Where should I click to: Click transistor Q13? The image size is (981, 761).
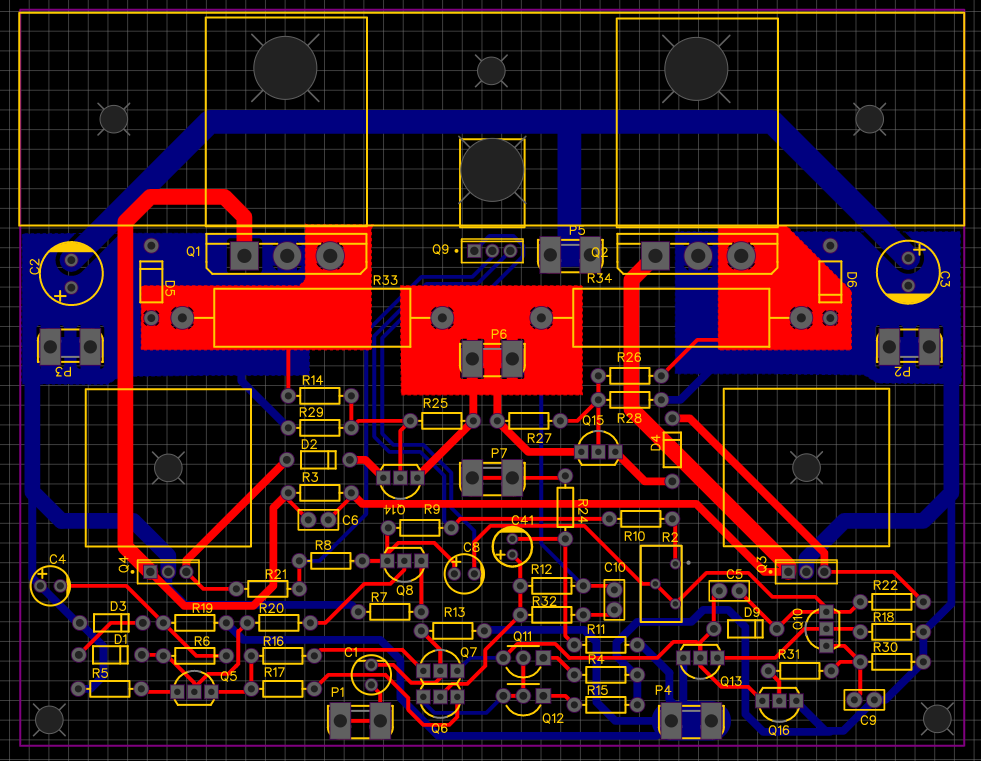(x=699, y=661)
